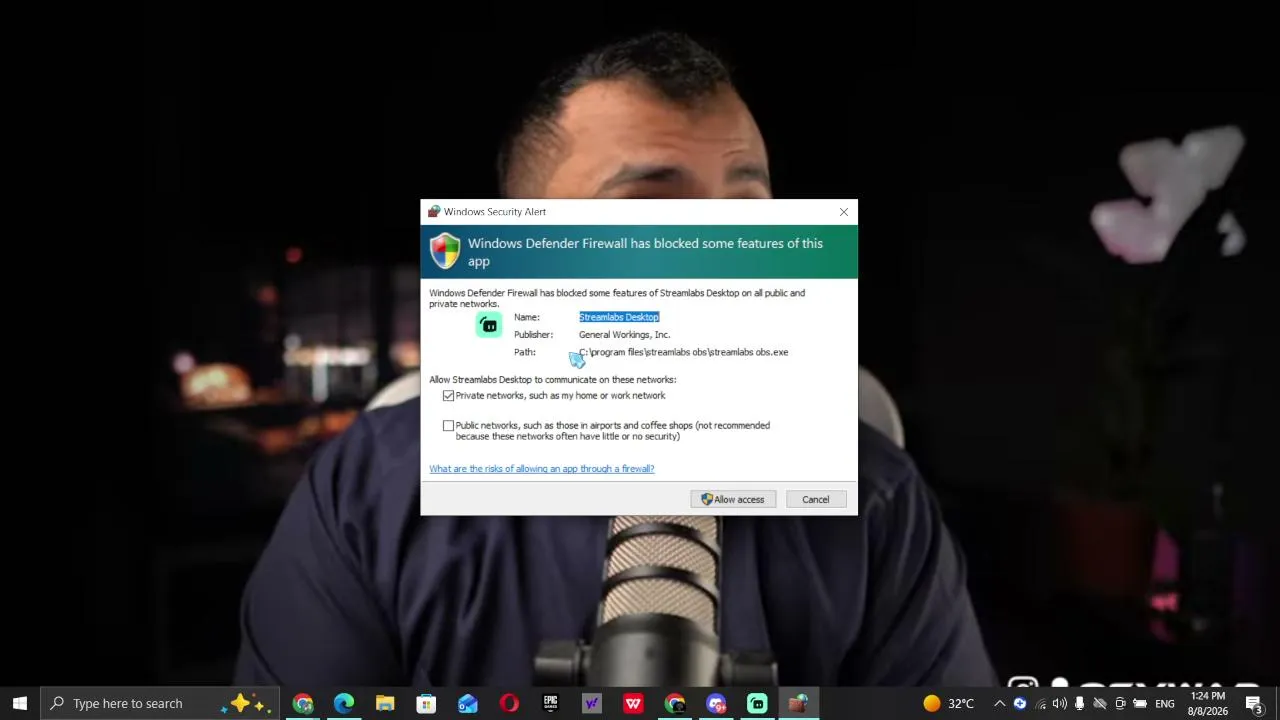Image resolution: width=1280 pixels, height=720 pixels.
Task: Enable the Private networks checkbox
Action: tap(449, 396)
